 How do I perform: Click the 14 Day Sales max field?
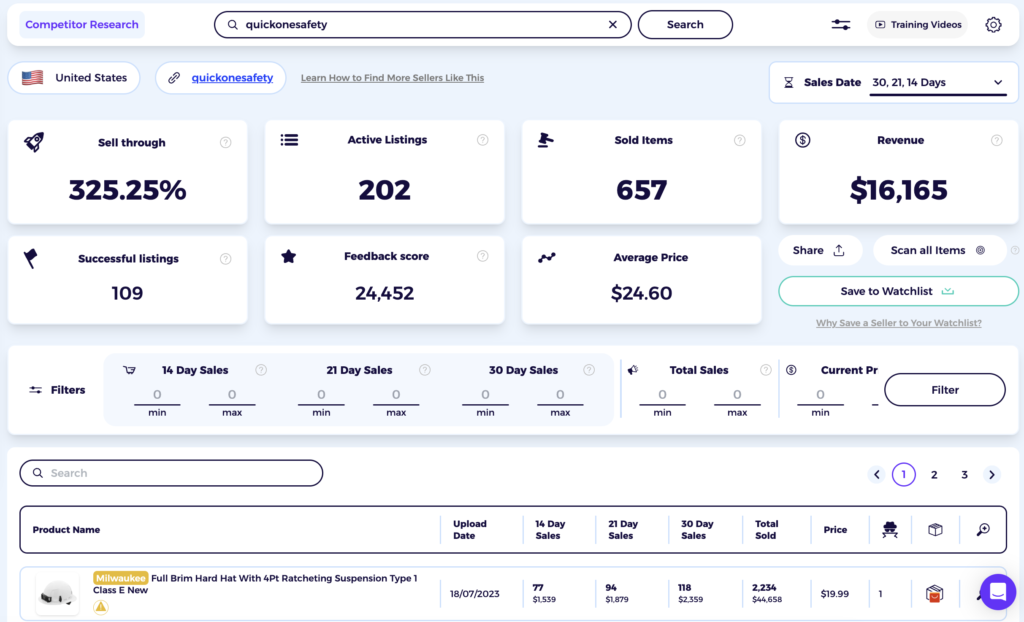click(232, 395)
